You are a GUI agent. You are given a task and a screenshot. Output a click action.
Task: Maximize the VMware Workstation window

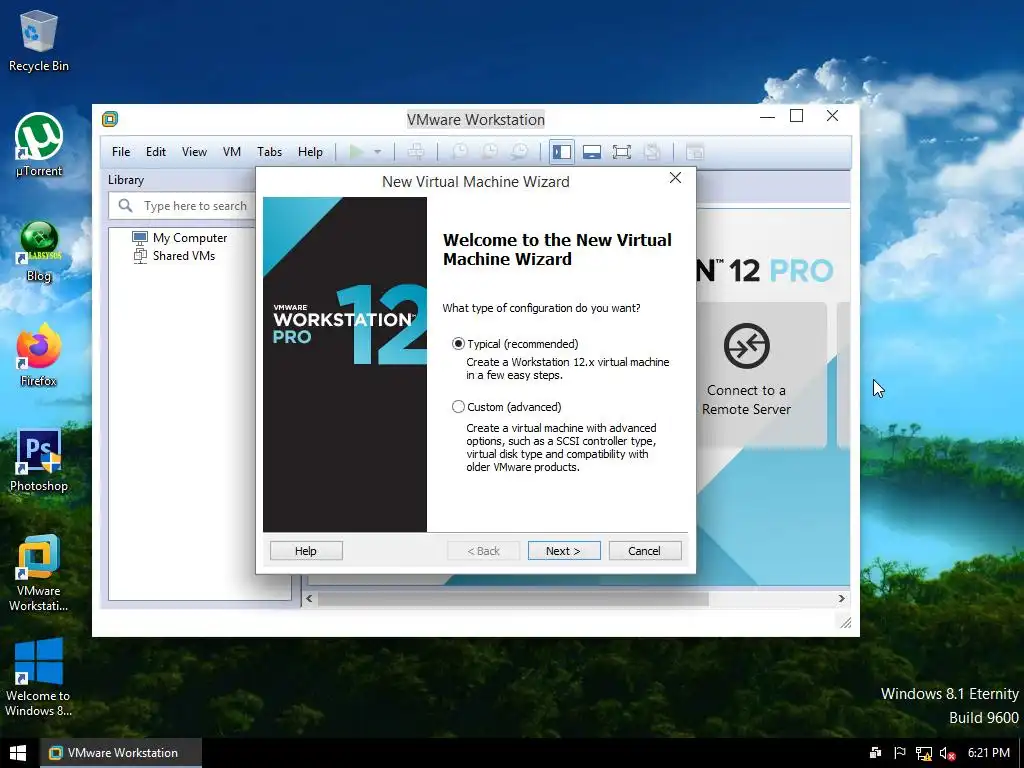point(797,116)
